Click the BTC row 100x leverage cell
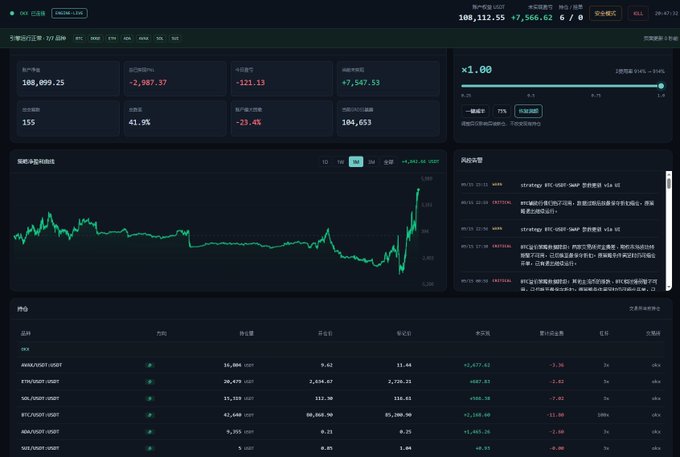 tap(603, 415)
